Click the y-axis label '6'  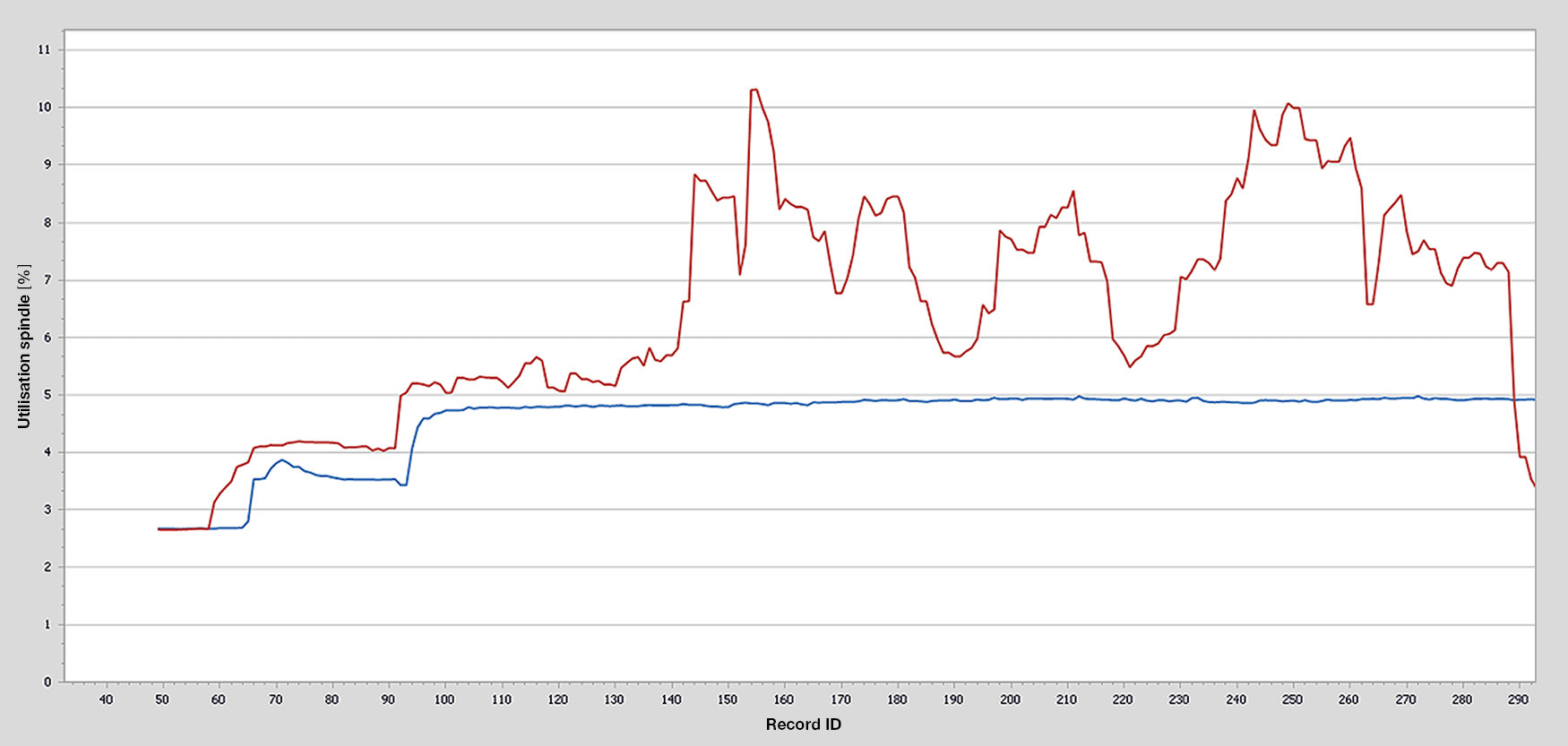point(47,338)
